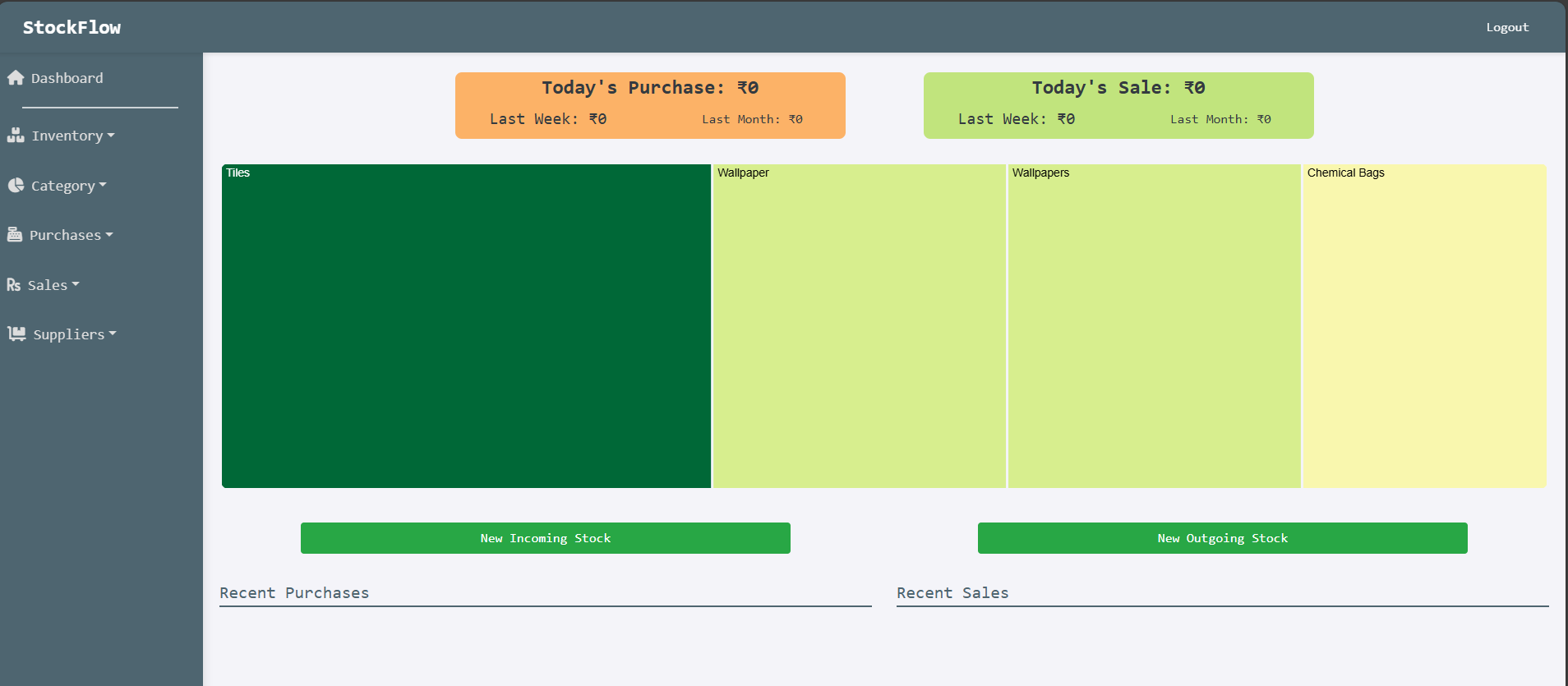Click the New Outgoing Stock button
This screenshot has width=1568, height=686.
(x=1222, y=538)
